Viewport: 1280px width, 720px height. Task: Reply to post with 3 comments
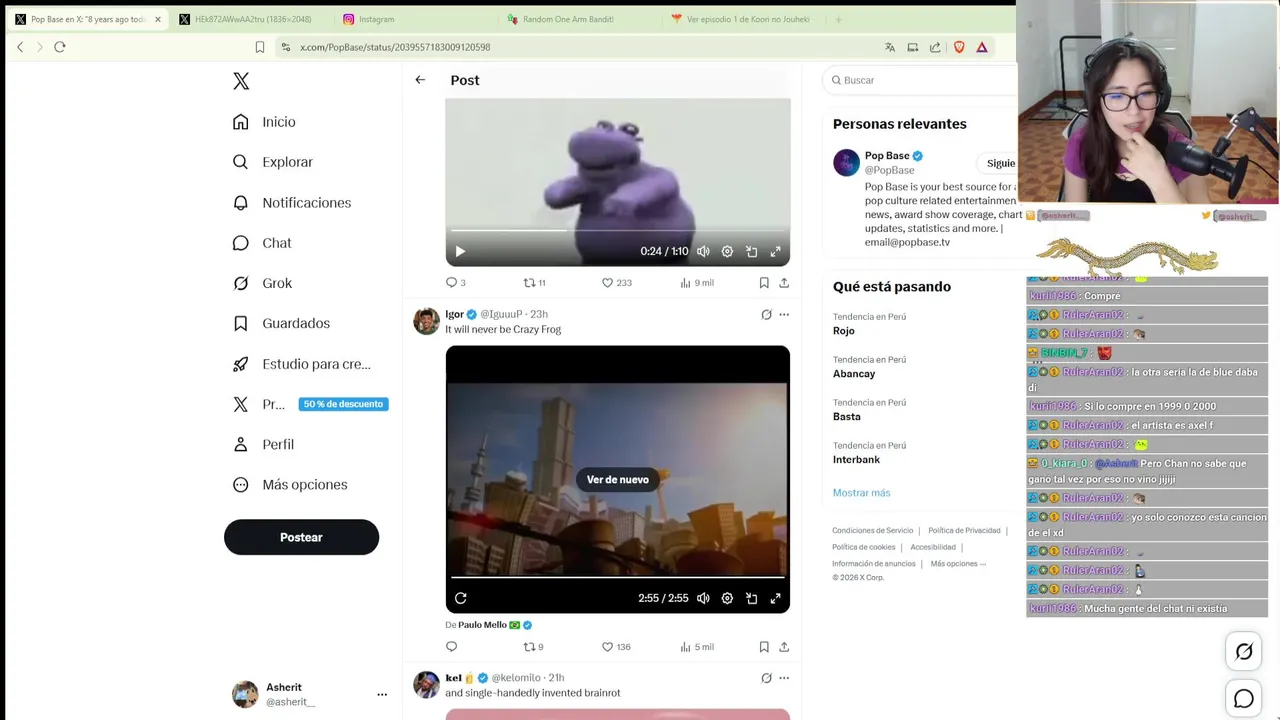pos(455,283)
